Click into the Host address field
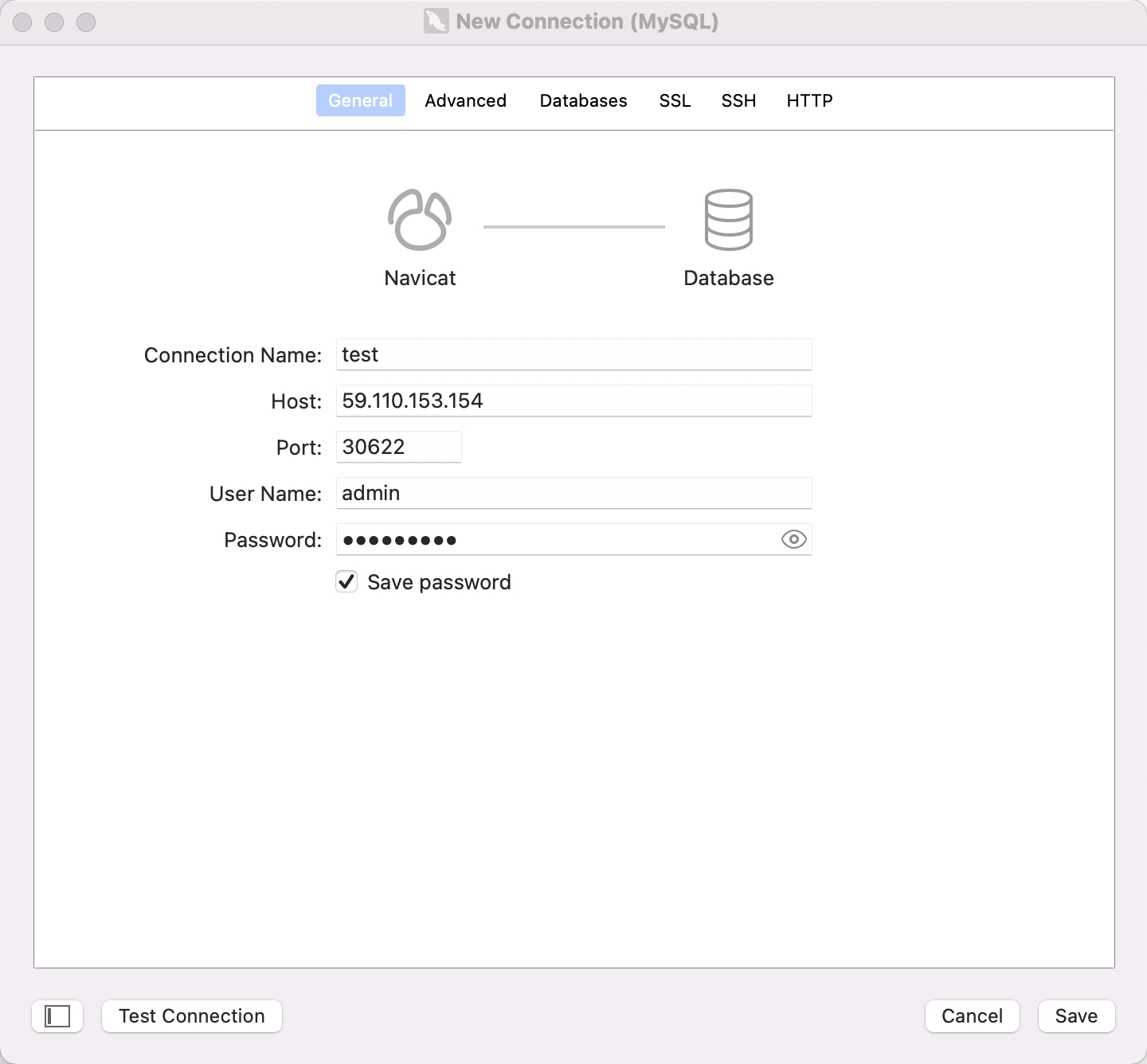Screen dimensions: 1147x1064 [573, 401]
